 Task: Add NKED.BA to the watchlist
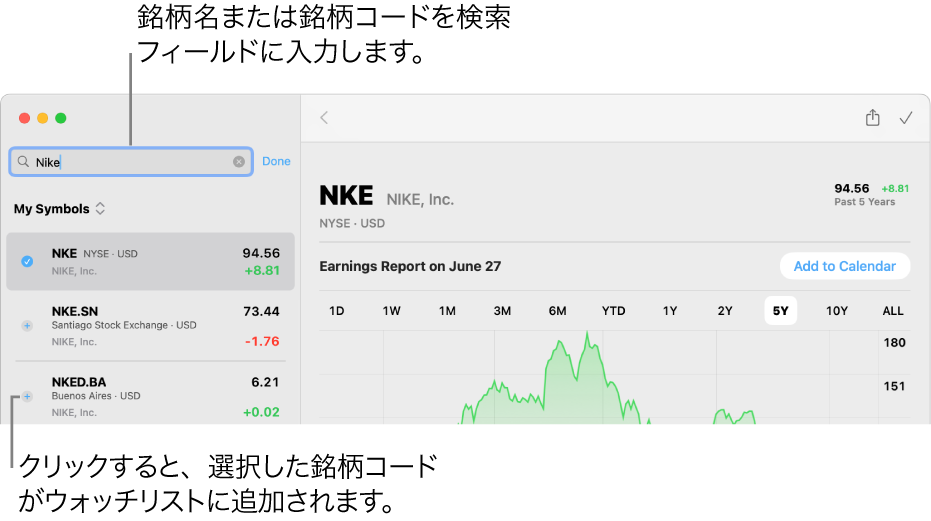coord(27,396)
